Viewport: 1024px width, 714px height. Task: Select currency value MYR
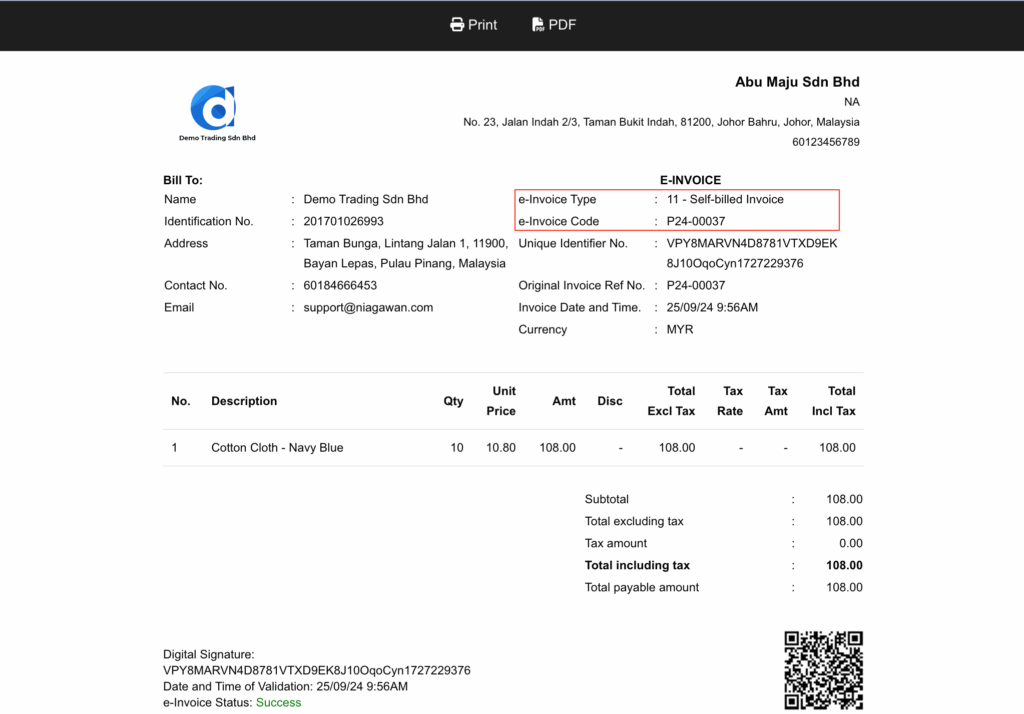[680, 330]
